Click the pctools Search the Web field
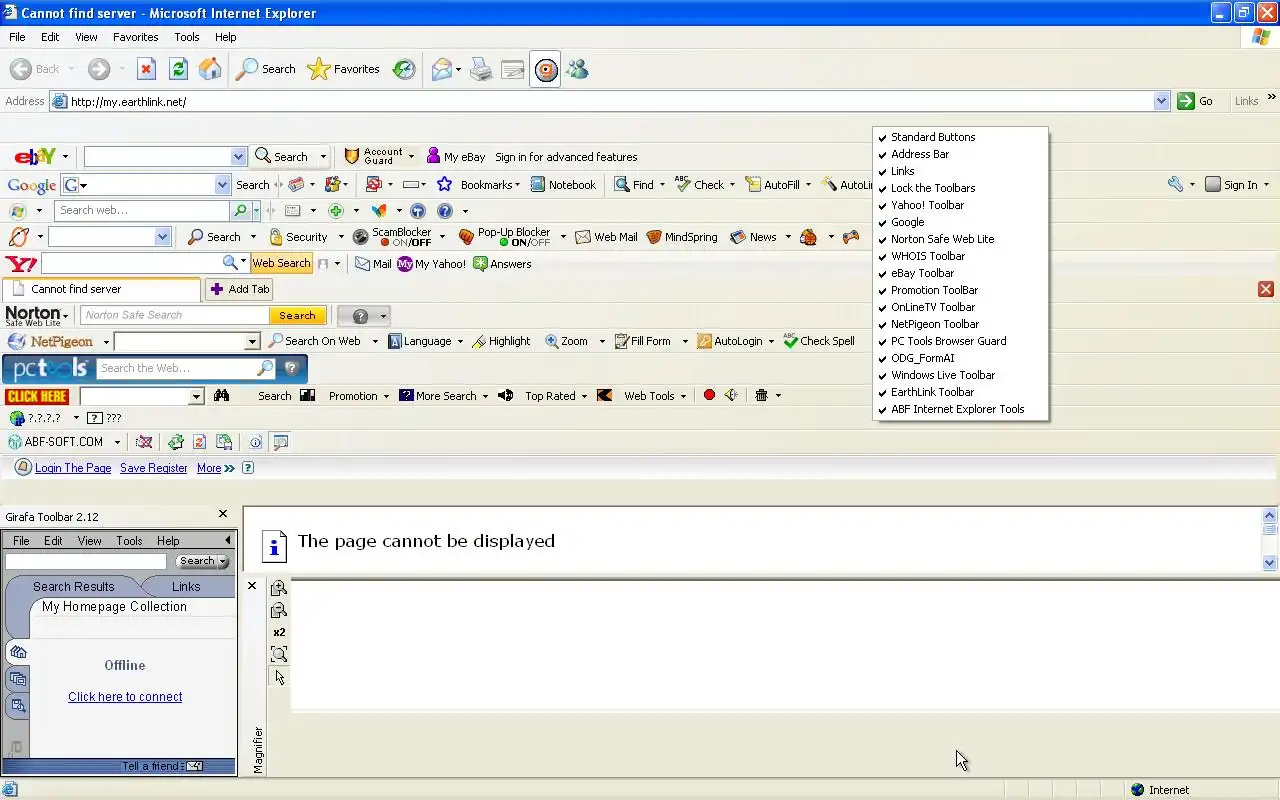This screenshot has height=800, width=1280. pyautogui.click(x=176, y=368)
